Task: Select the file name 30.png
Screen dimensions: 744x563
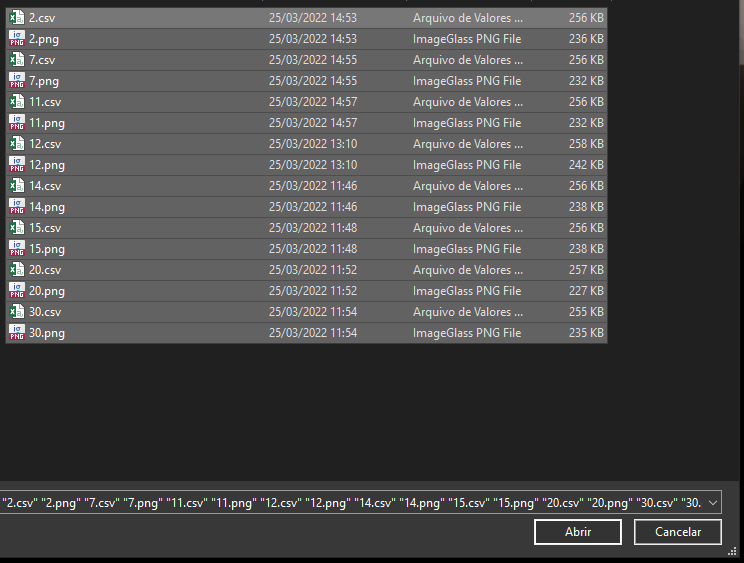Action: [47, 333]
